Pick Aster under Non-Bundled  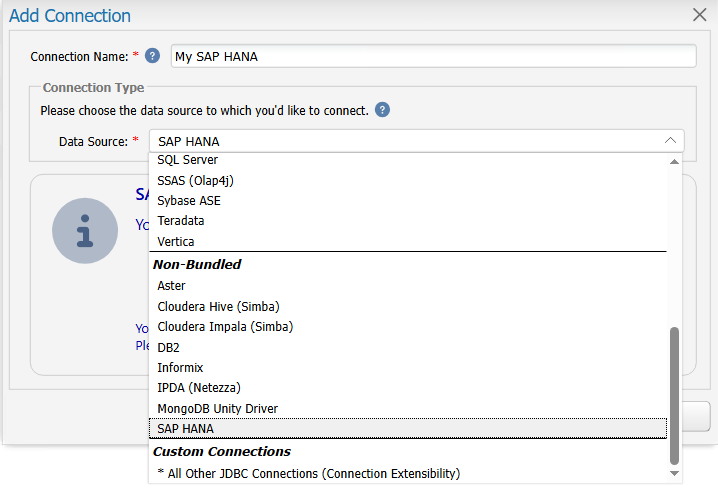(x=408, y=286)
